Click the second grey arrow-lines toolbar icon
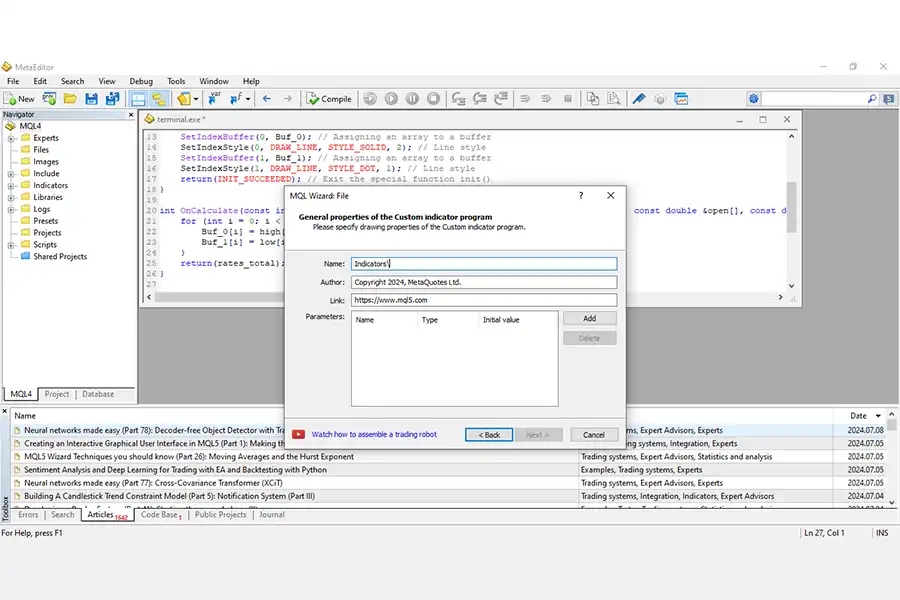This screenshot has width=900, height=600. coord(546,99)
